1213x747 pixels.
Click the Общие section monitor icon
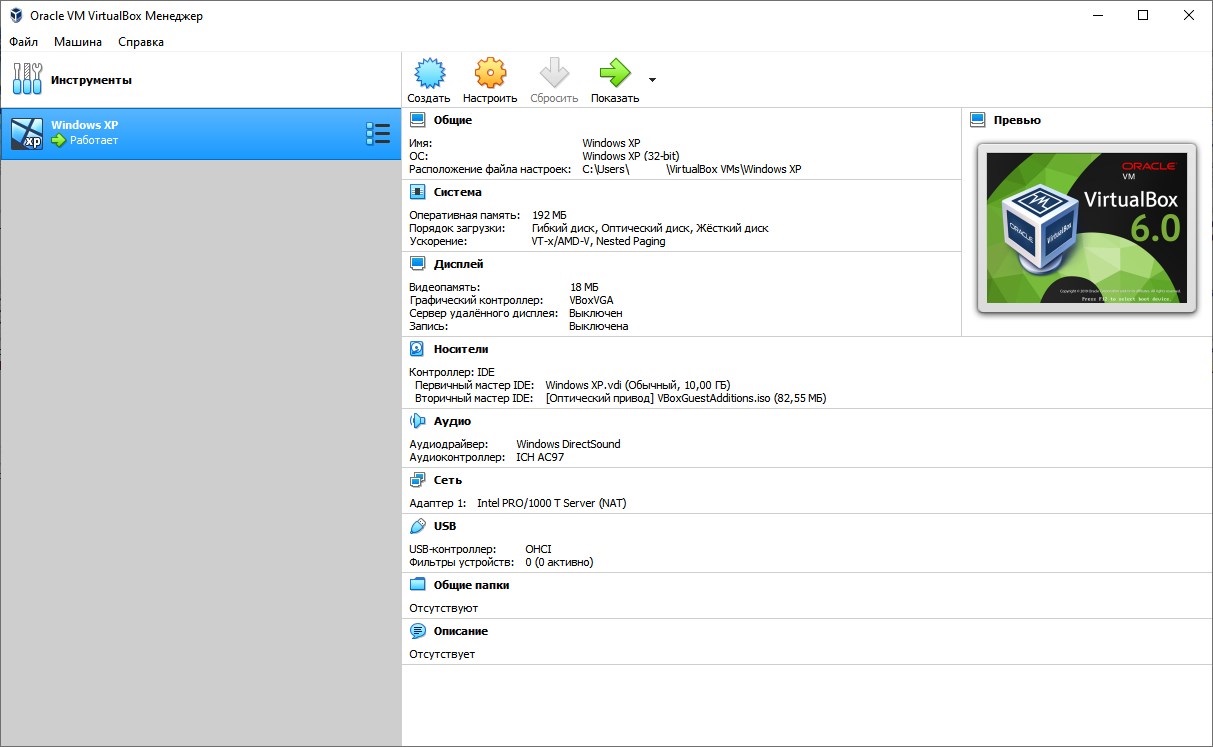[x=417, y=120]
